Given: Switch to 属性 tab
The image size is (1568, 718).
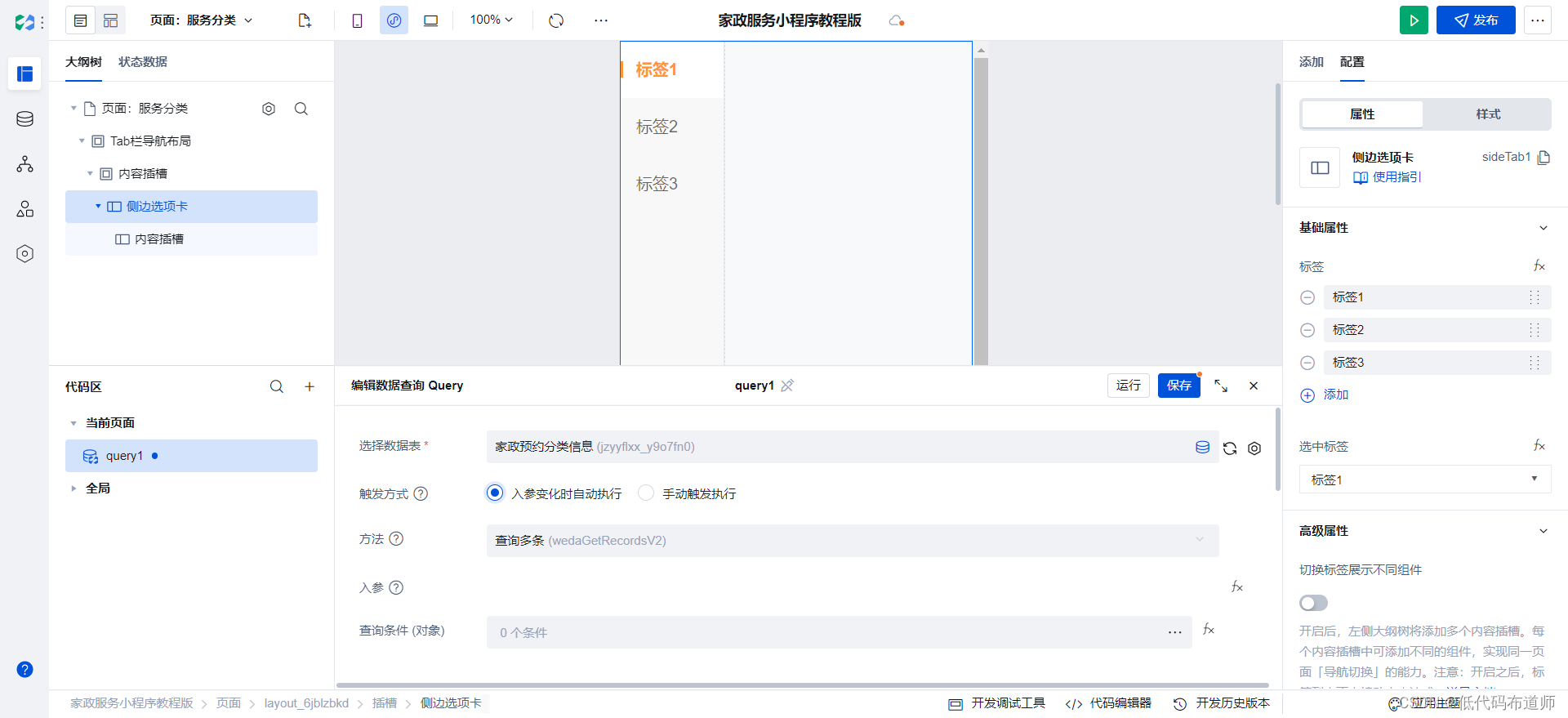Looking at the screenshot, I should click(x=1362, y=114).
